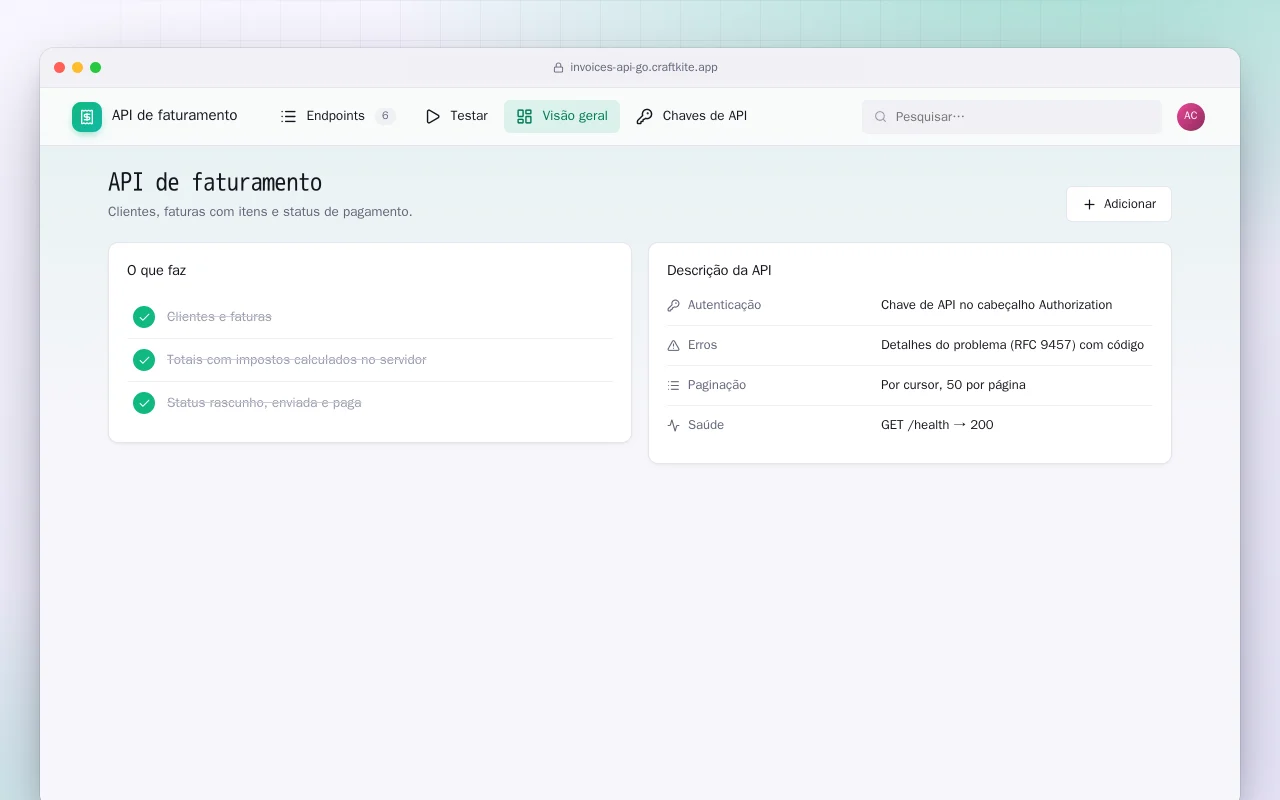Click the GET /health → 200 value
The image size is (1280, 800).
[x=937, y=425]
